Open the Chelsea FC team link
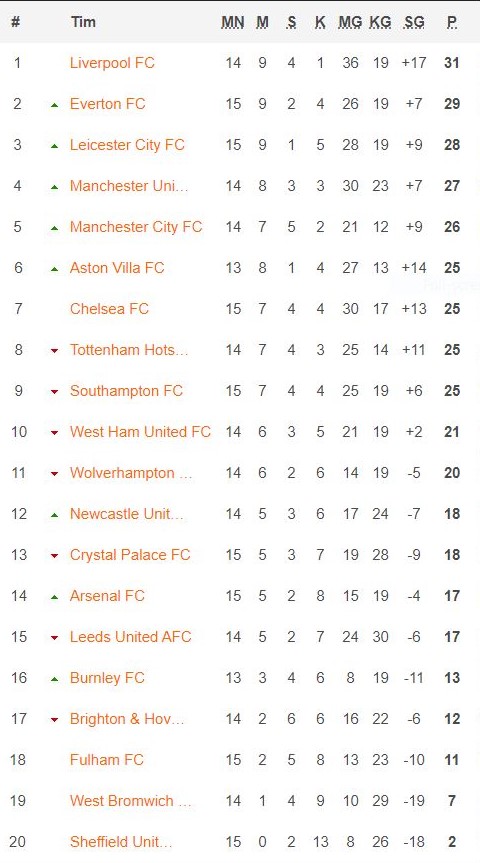Screen dimensions: 480x863 click(x=109, y=309)
